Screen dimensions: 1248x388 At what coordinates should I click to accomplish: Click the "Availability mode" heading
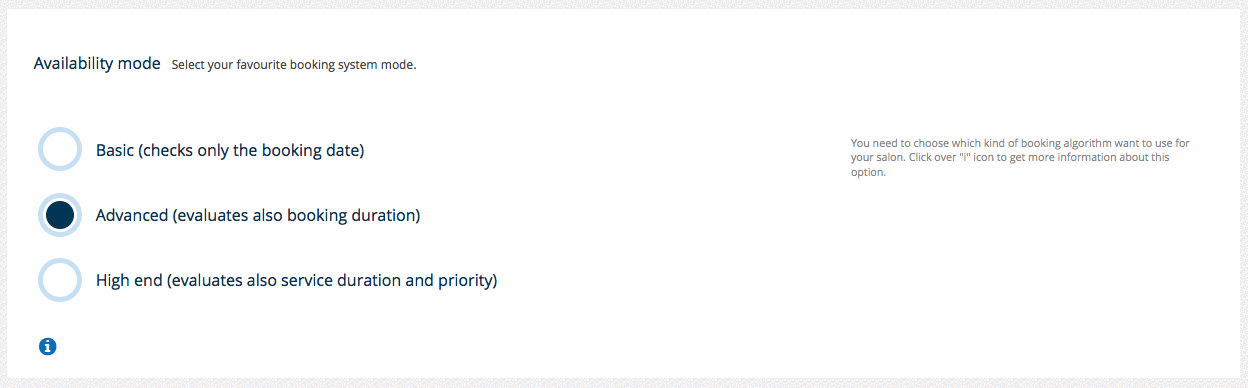tap(97, 63)
